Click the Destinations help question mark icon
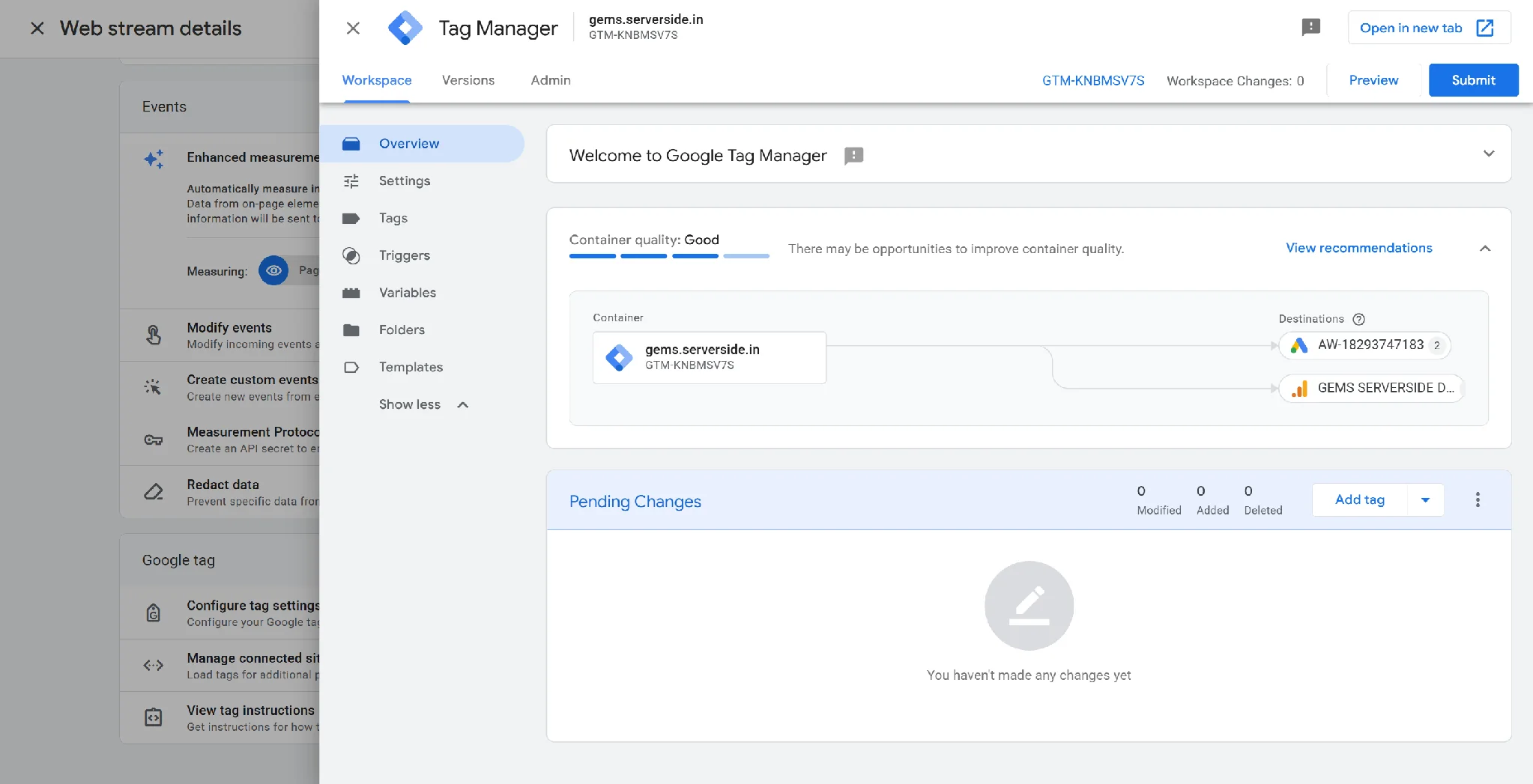The width and height of the screenshot is (1533, 784). point(1358,319)
